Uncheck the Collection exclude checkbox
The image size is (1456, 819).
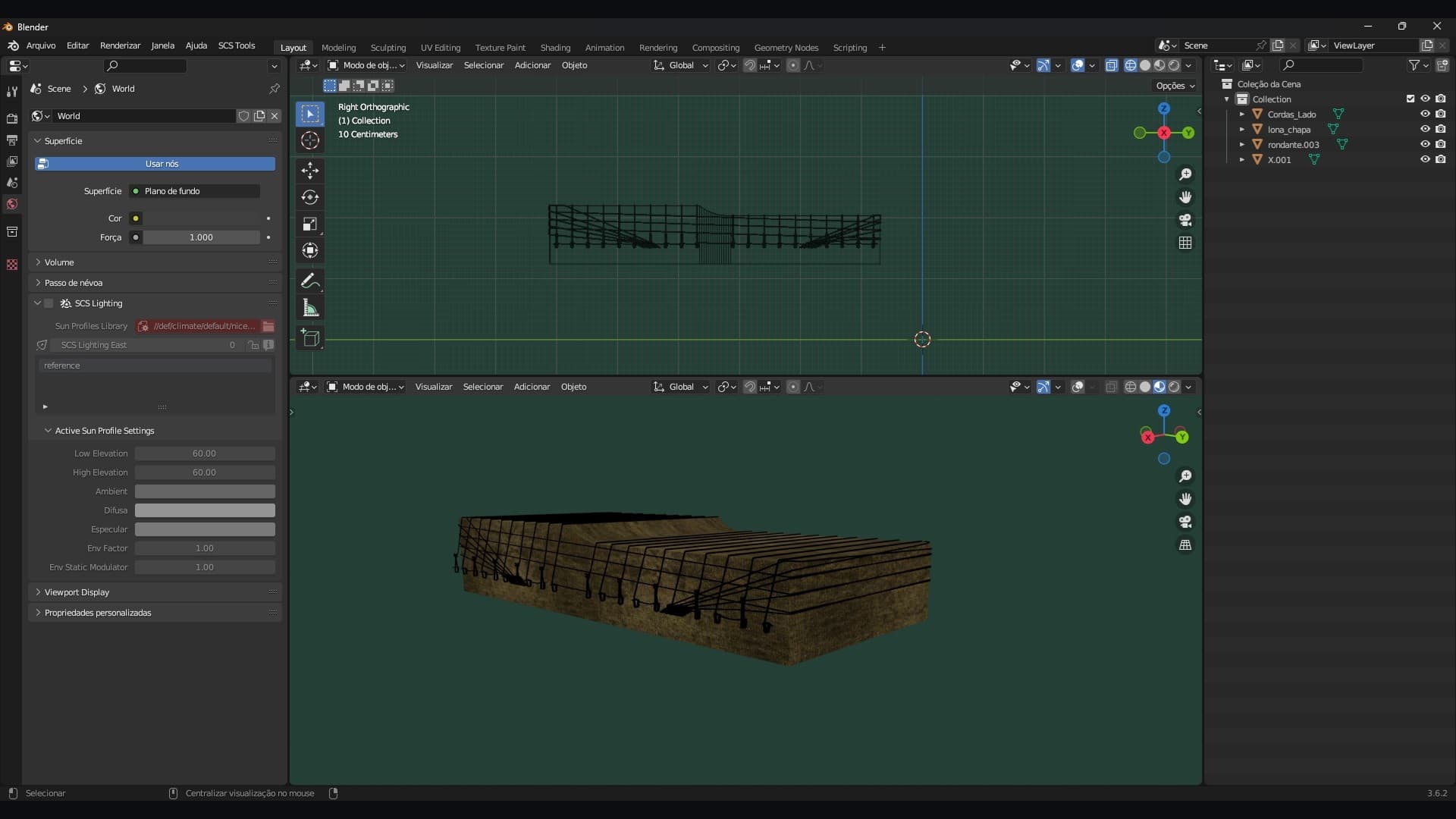tap(1410, 99)
